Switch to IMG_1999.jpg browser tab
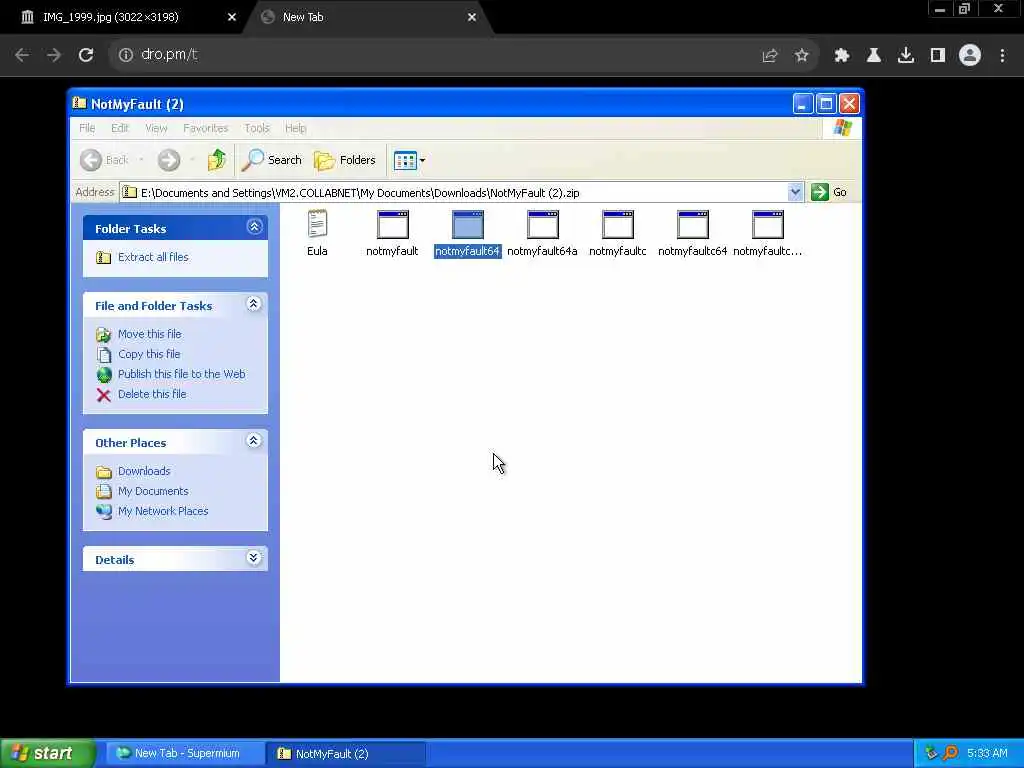This screenshot has width=1024, height=768. click(123, 17)
